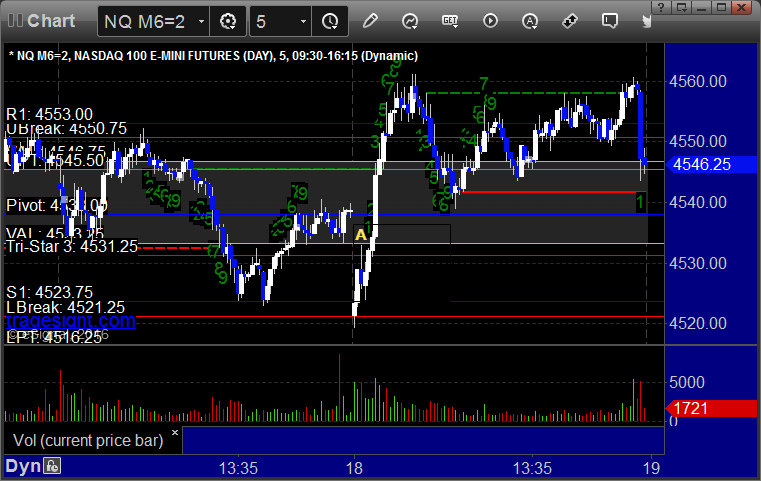761x481 pixels.
Task: Click the 4540.00 price axis label
Action: 698,202
